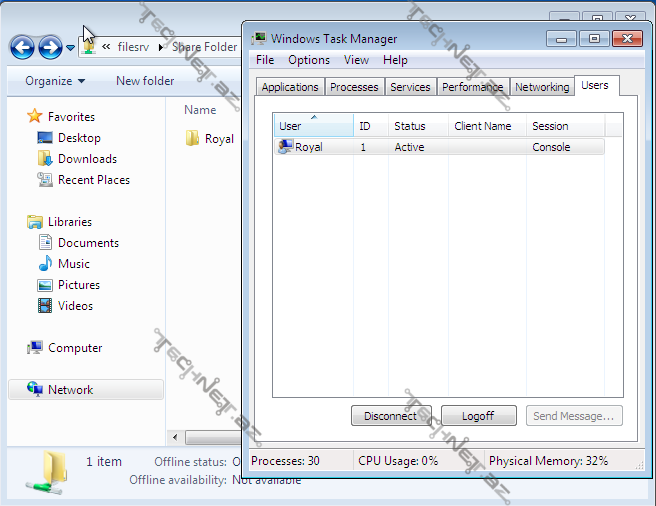Switch to the Performance tab
This screenshot has height=506, width=656.
click(472, 87)
